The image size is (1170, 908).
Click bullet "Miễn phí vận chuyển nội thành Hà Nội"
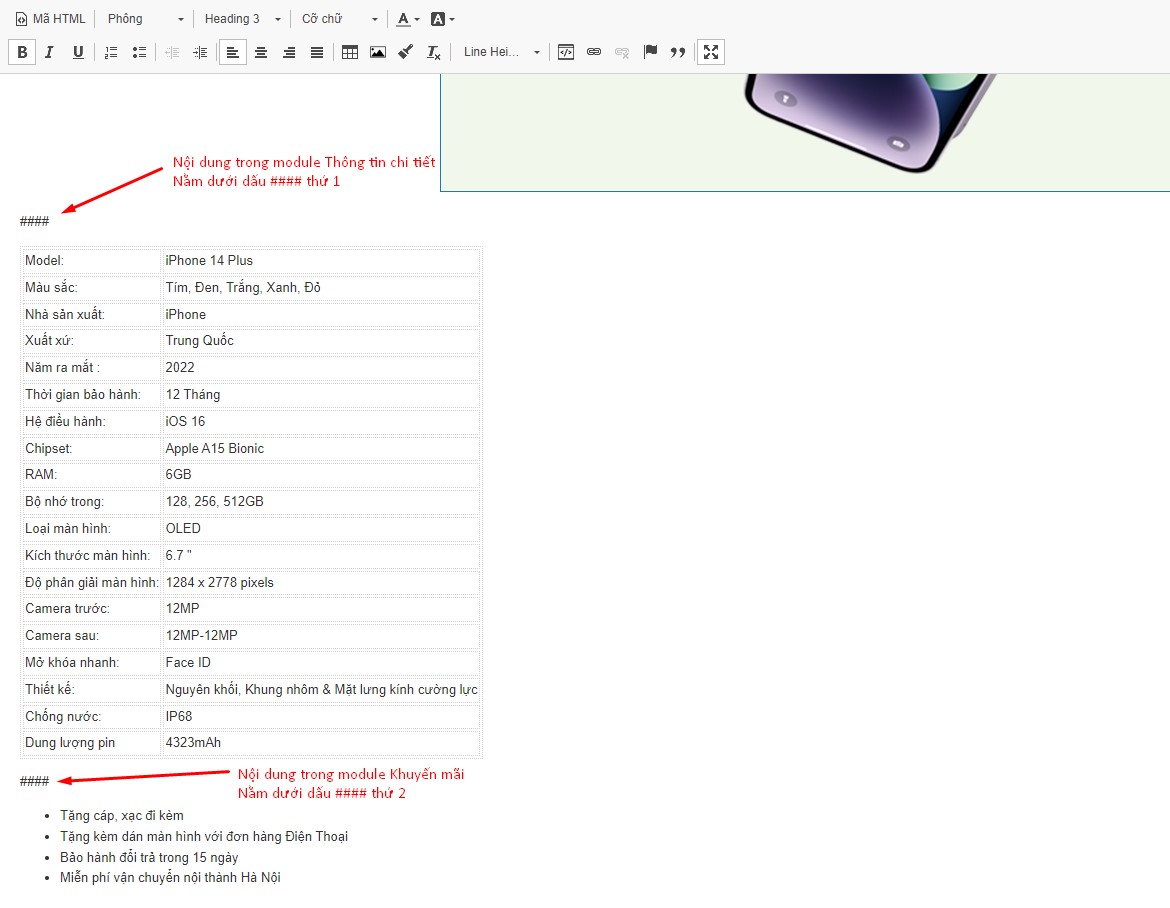coord(170,877)
